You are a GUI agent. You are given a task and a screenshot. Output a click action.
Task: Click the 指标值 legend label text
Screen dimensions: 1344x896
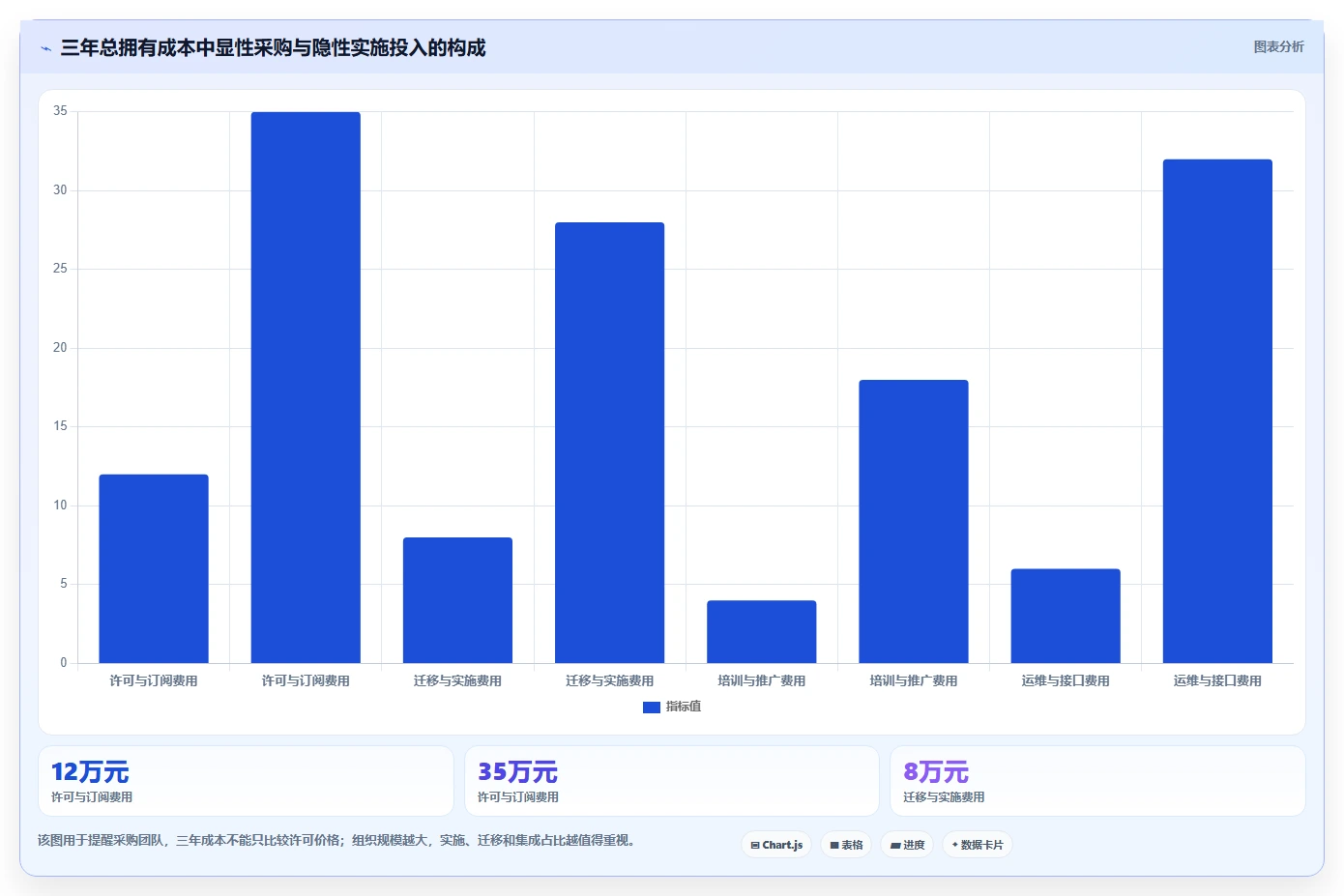click(684, 707)
